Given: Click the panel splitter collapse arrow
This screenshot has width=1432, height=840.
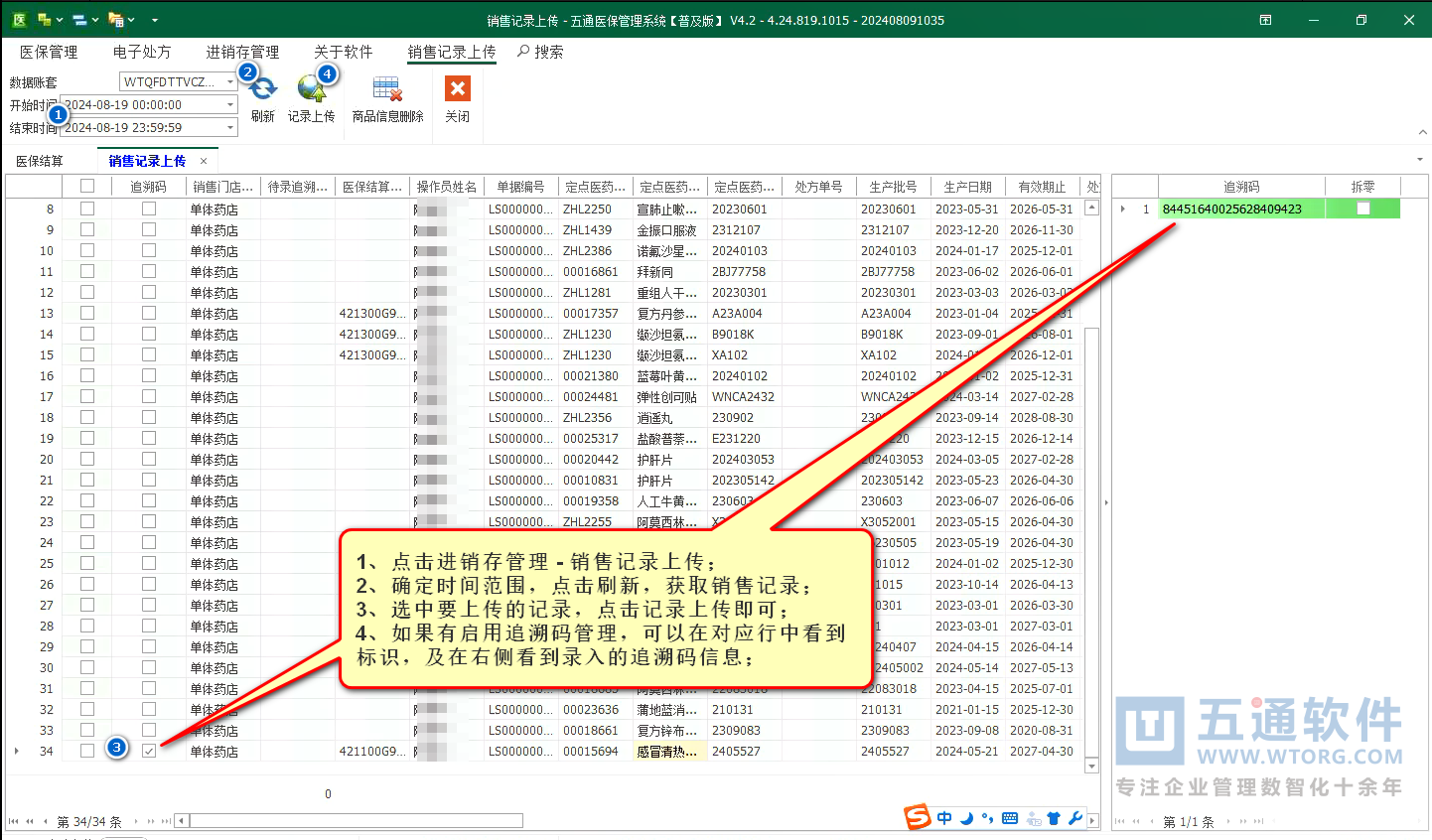Looking at the screenshot, I should [x=1105, y=502].
